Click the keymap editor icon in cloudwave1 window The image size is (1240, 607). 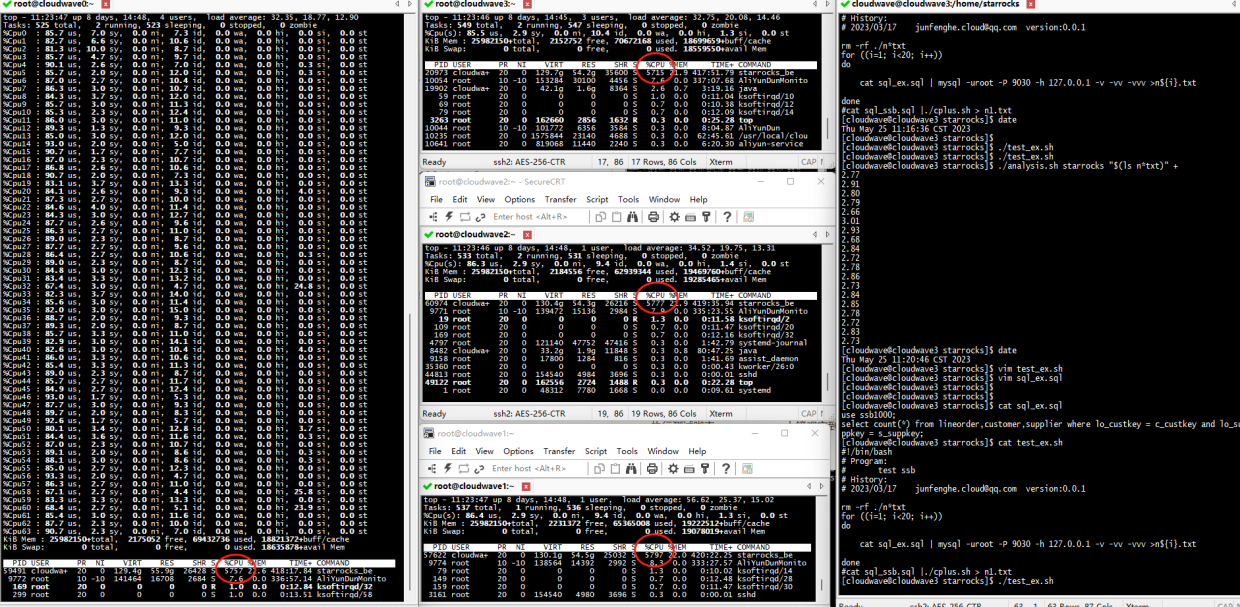tap(689, 469)
